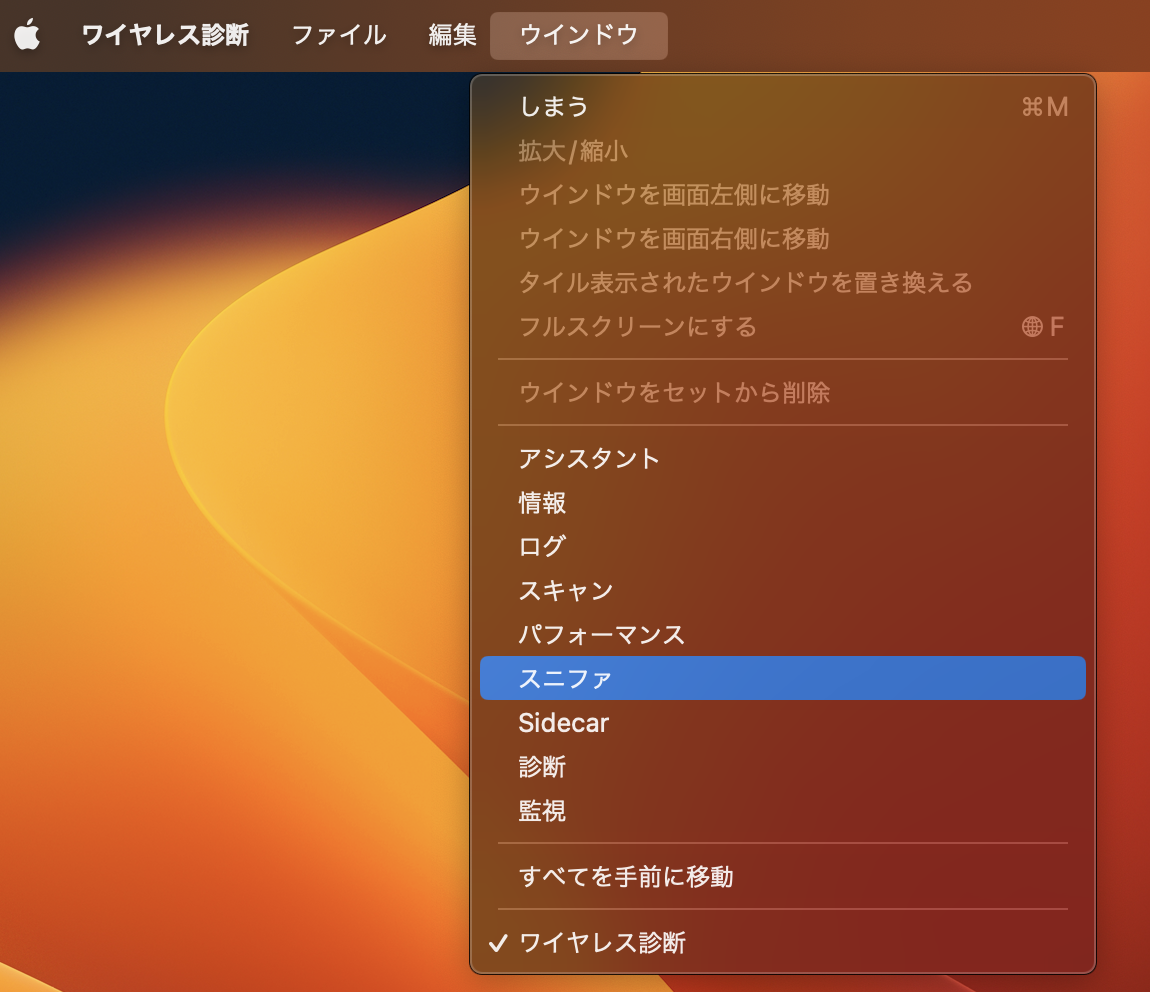Open the パフォーマンス window
Image resolution: width=1150 pixels, height=992 pixels.
point(602,634)
